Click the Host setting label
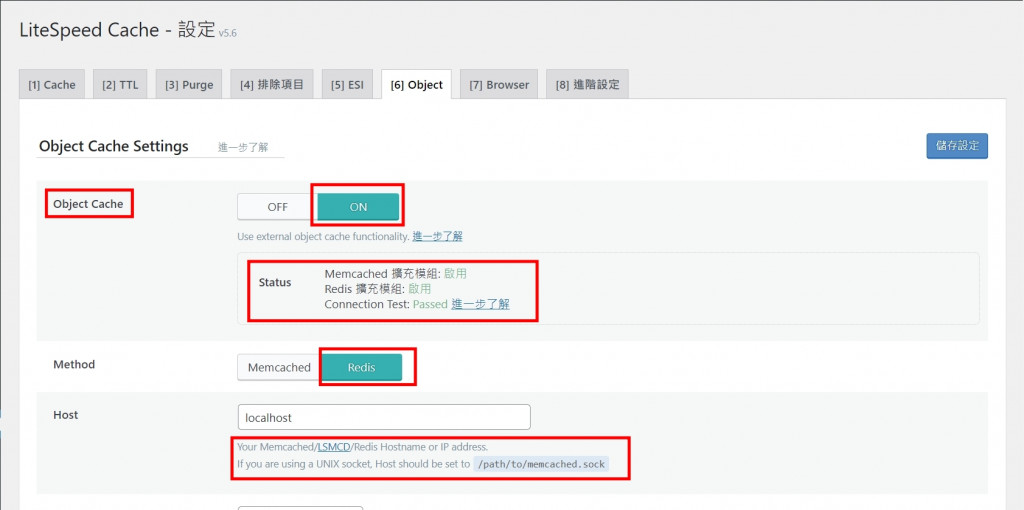The width and height of the screenshot is (1024, 510). (x=65, y=415)
